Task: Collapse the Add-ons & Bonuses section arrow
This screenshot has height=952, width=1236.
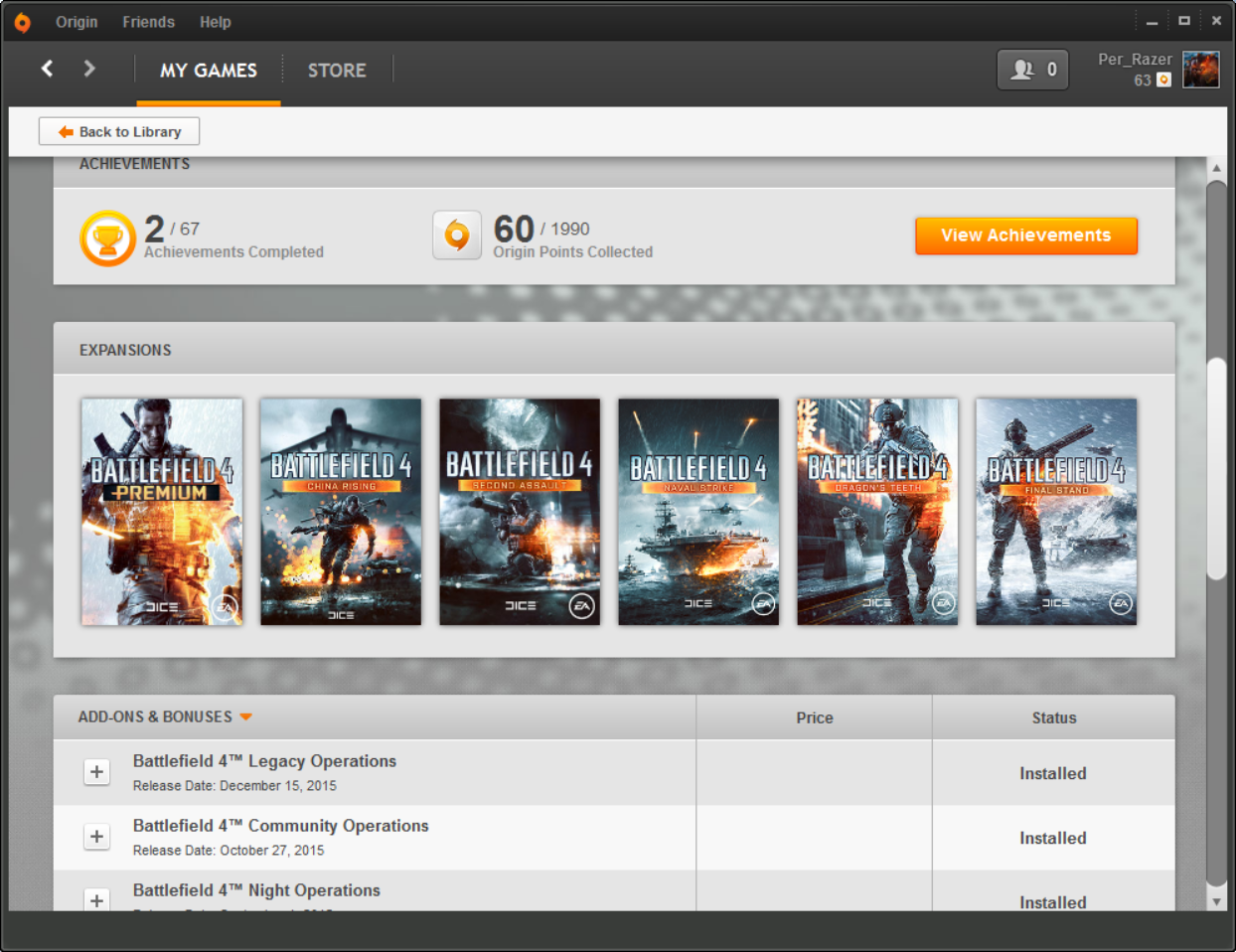Action: coord(245,717)
